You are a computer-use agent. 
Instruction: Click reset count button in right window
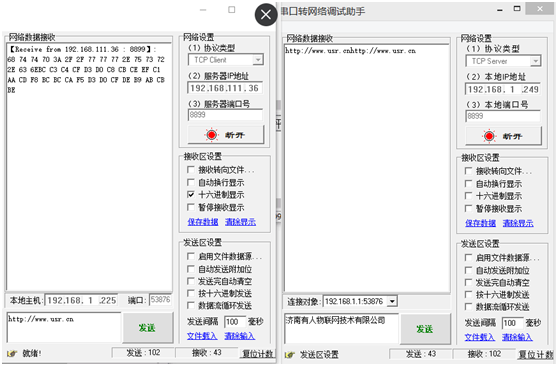coord(536,355)
